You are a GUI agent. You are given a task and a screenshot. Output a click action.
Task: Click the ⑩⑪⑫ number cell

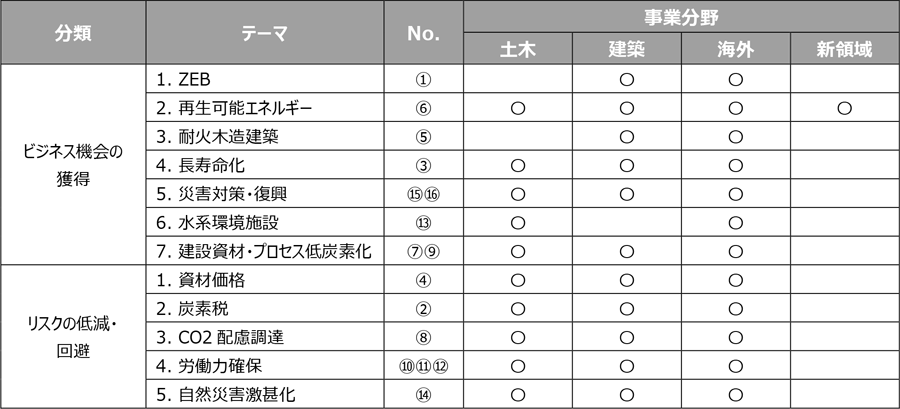pos(423,365)
